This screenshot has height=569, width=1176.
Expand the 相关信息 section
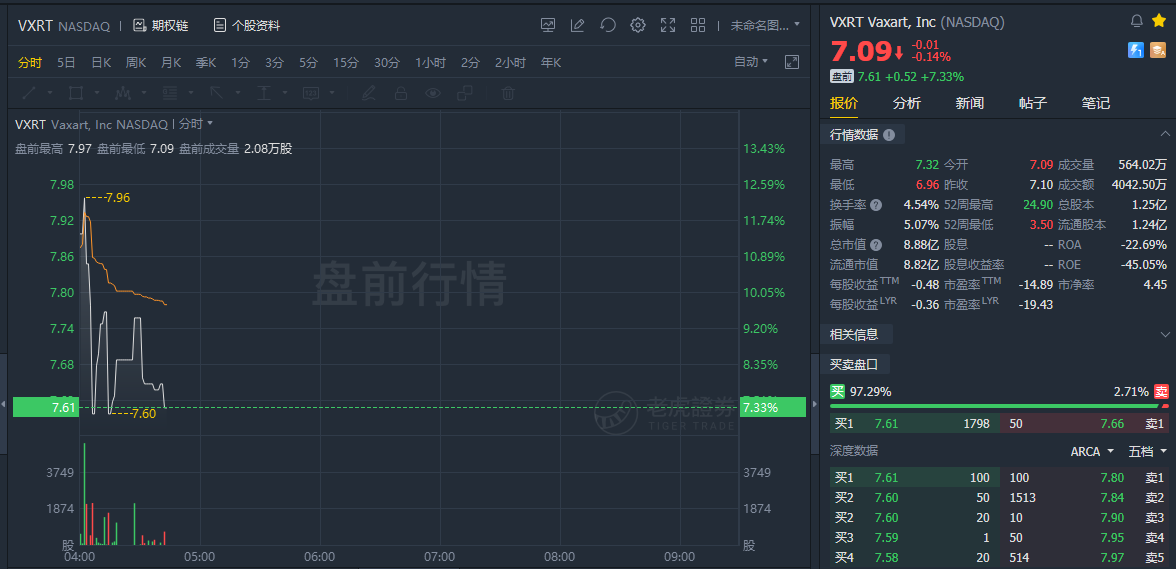(x=1165, y=334)
